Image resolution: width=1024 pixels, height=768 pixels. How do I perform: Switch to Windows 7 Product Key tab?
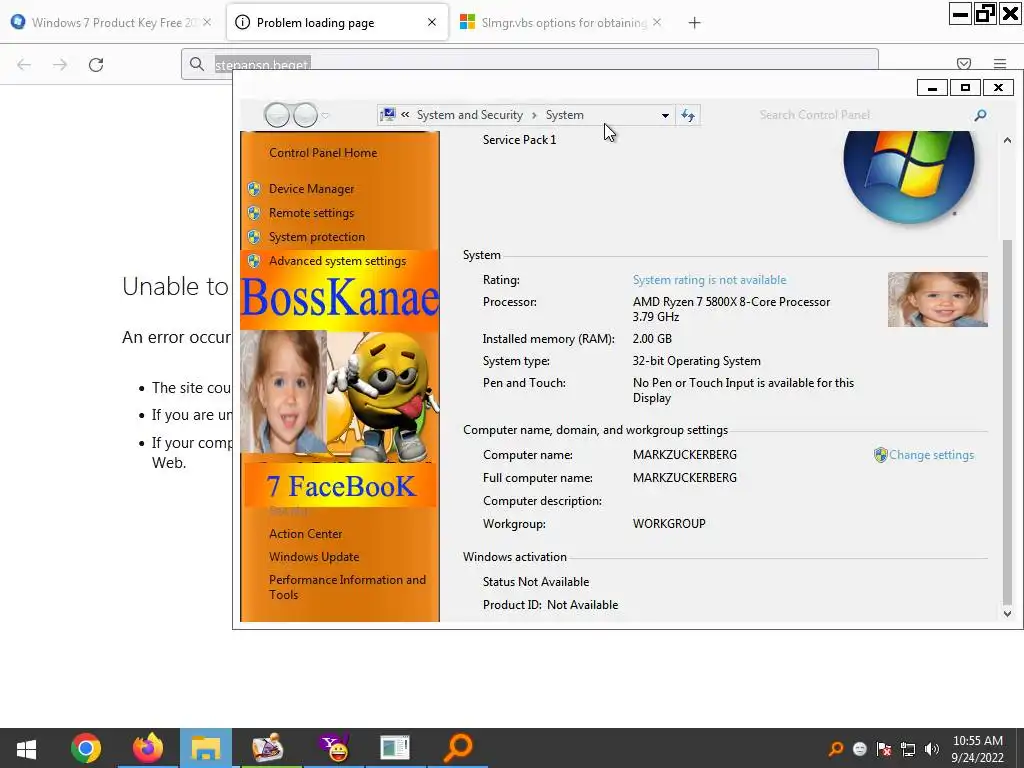pos(112,23)
